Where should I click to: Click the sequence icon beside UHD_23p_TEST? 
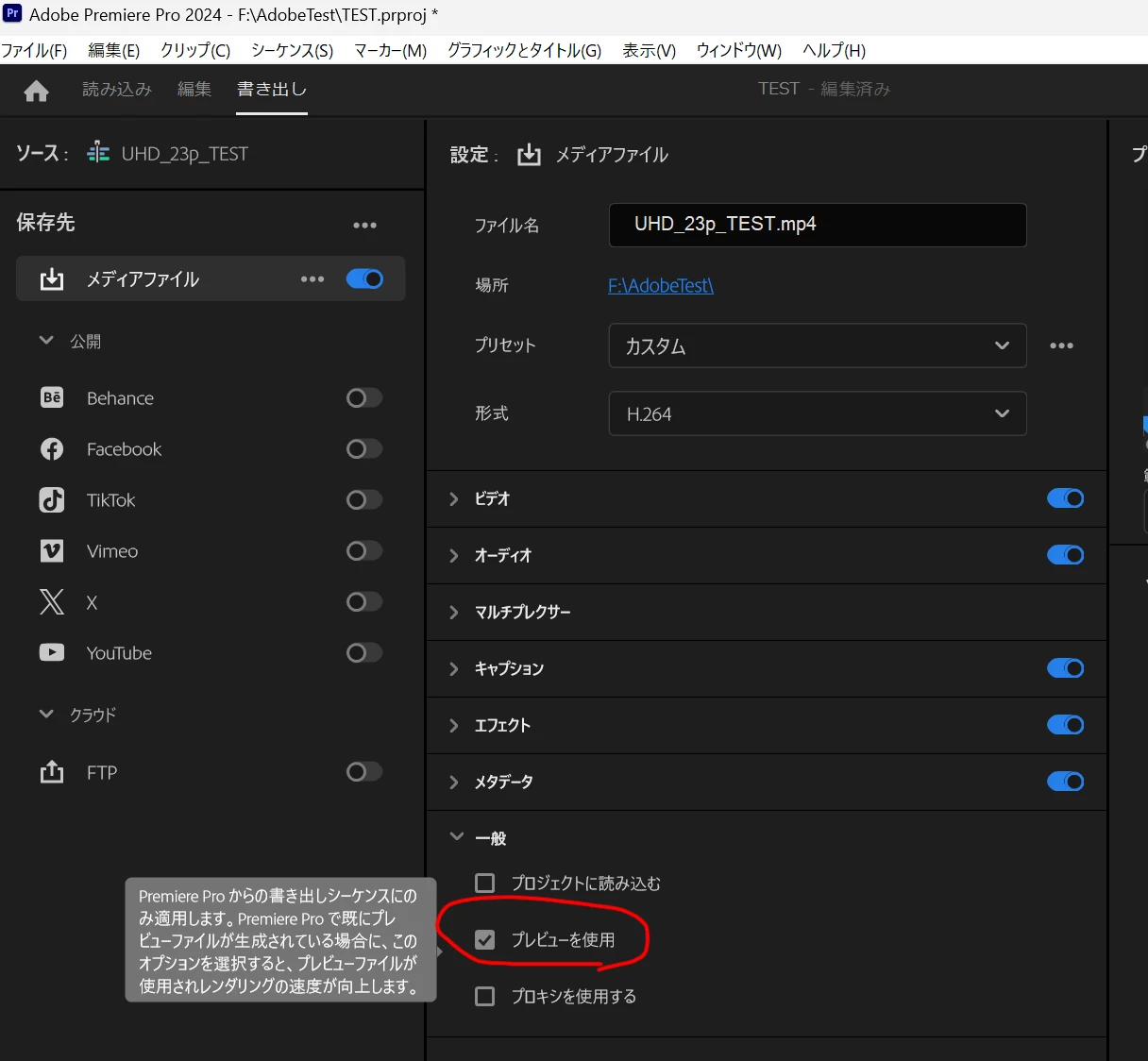coord(98,152)
